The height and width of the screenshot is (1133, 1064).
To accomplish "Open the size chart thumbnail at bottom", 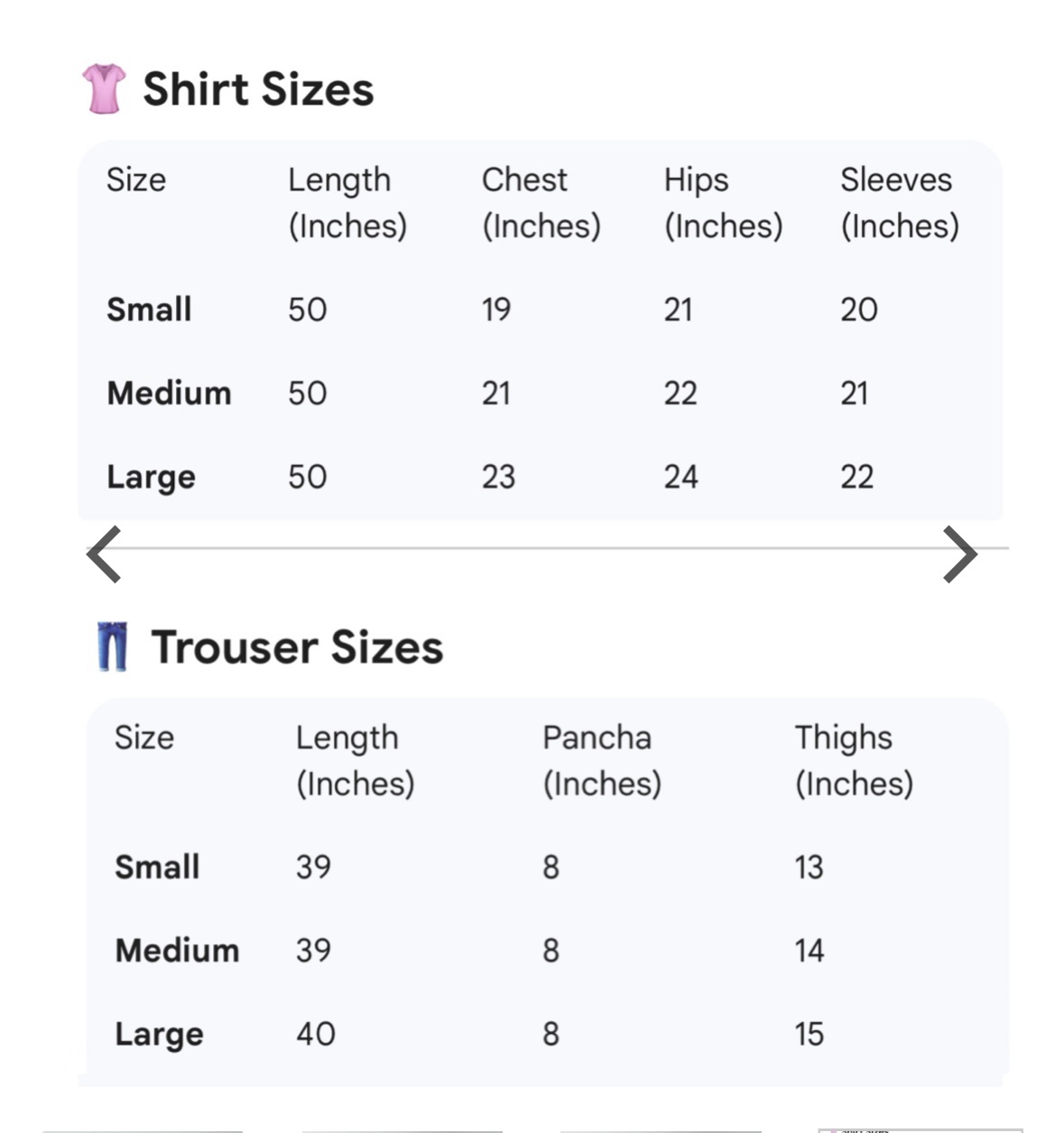I will coord(919,1128).
